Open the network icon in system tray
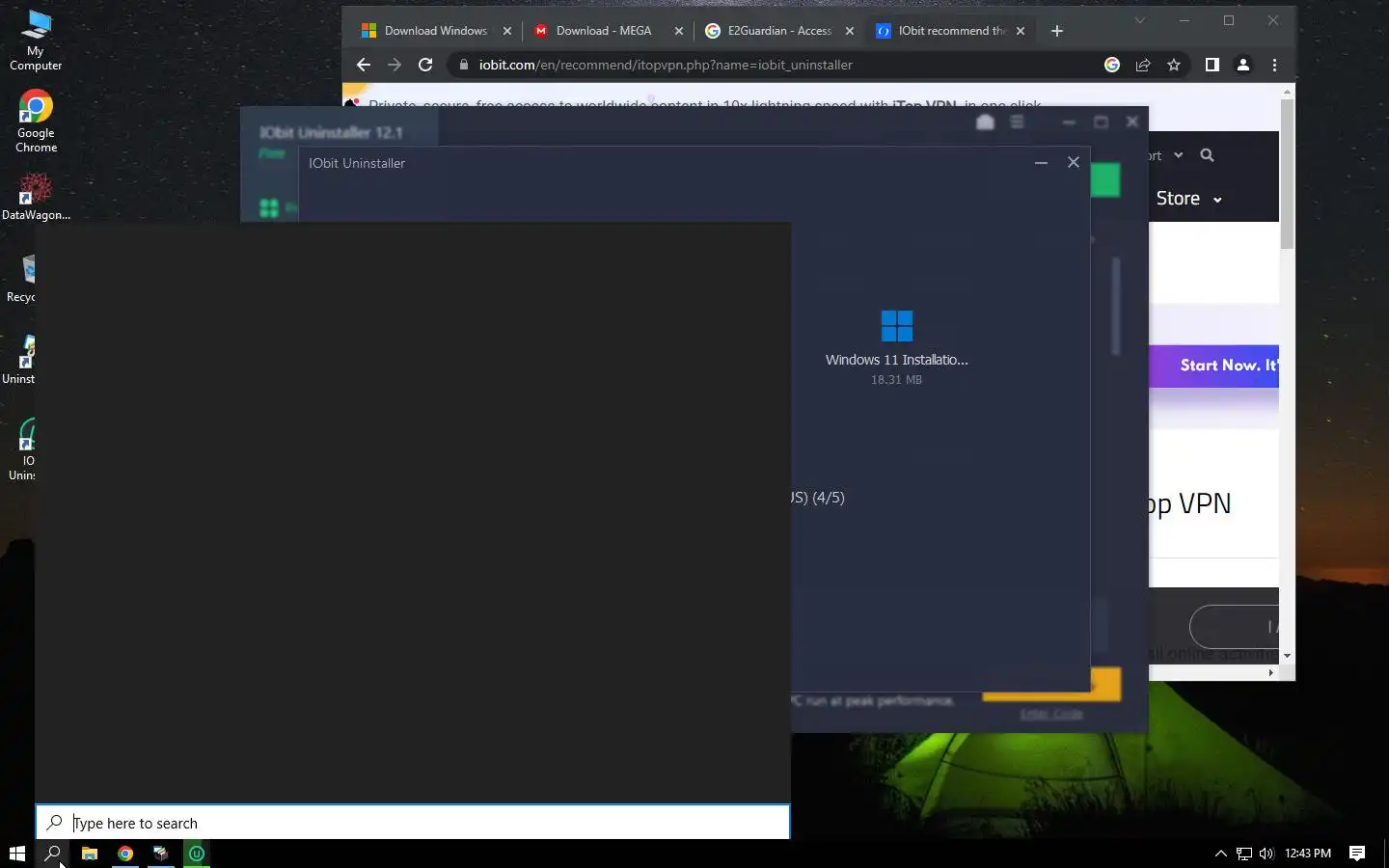 (1244, 854)
